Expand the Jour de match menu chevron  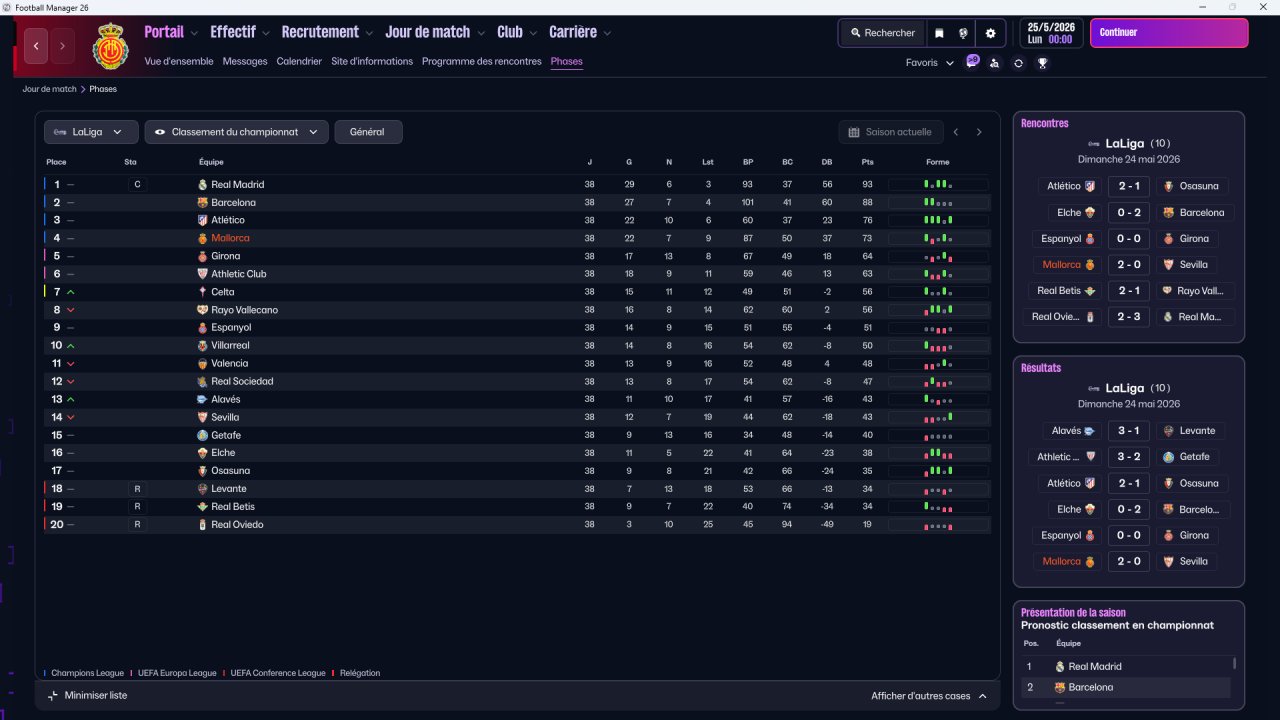coord(481,33)
